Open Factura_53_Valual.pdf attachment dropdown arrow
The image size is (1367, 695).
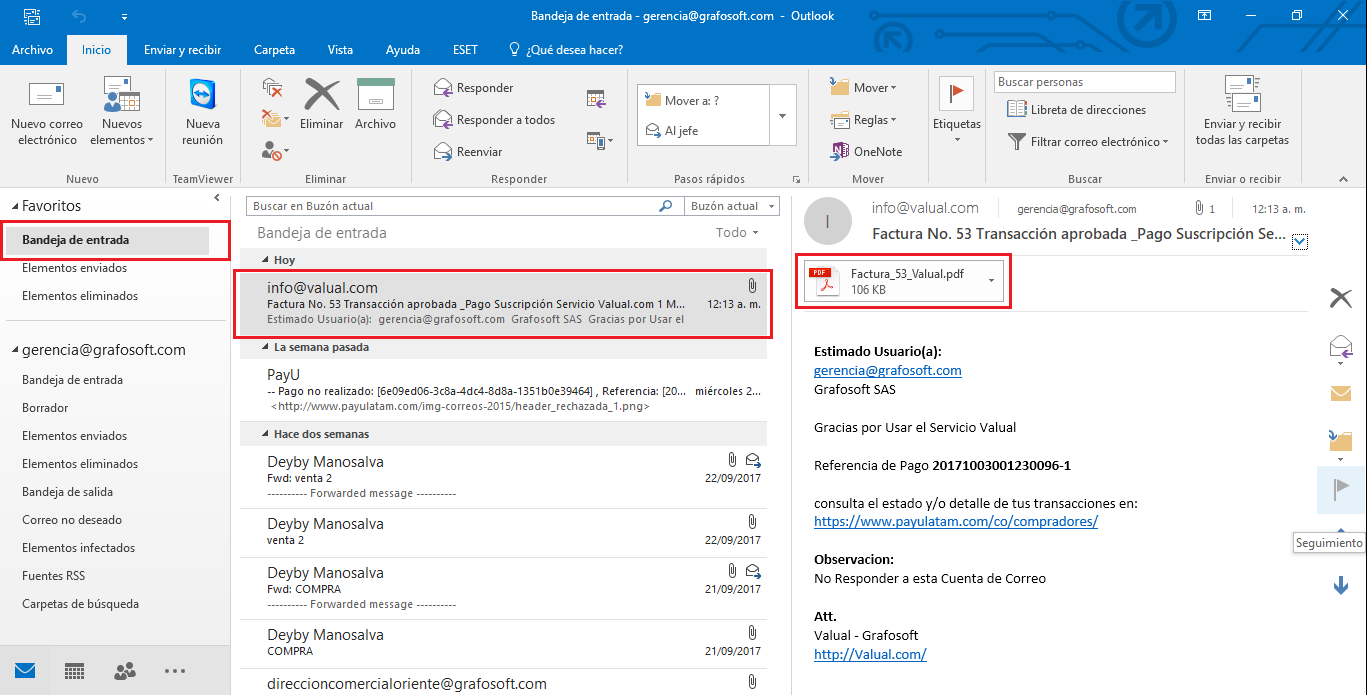click(x=991, y=281)
